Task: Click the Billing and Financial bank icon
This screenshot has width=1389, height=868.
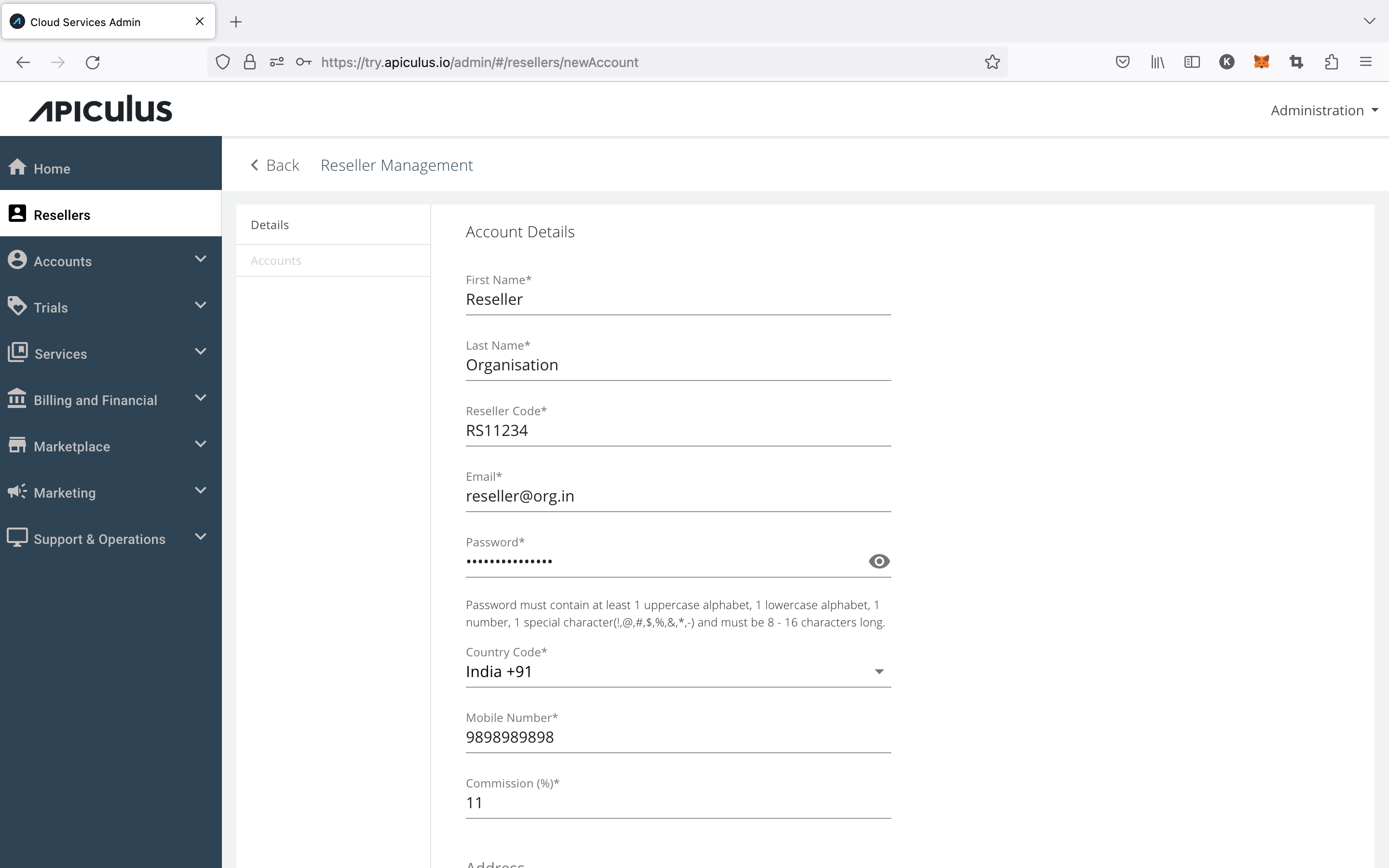Action: [x=17, y=398]
